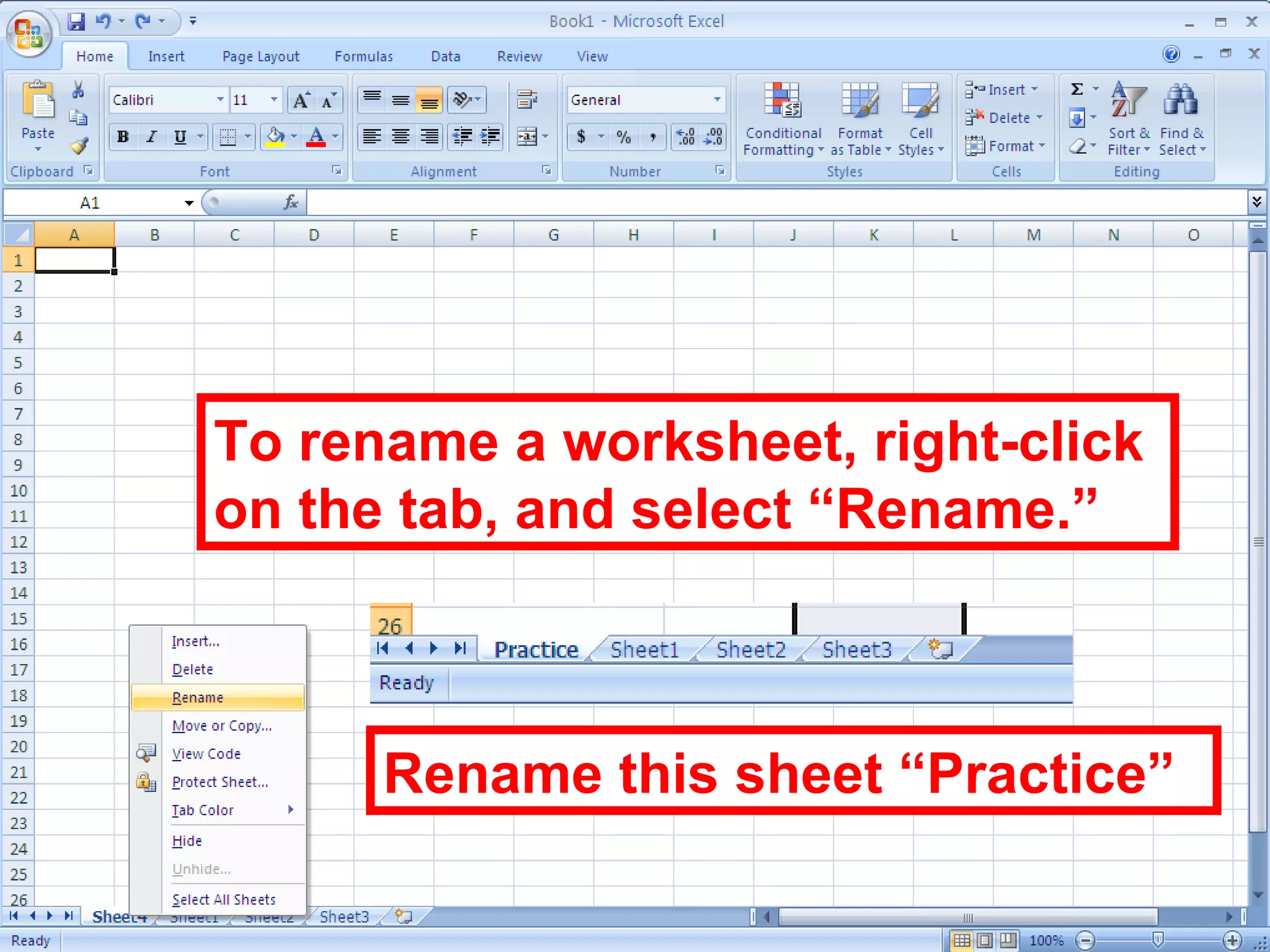Toggle Italic formatting
The width and height of the screenshot is (1270, 952).
click(x=151, y=137)
